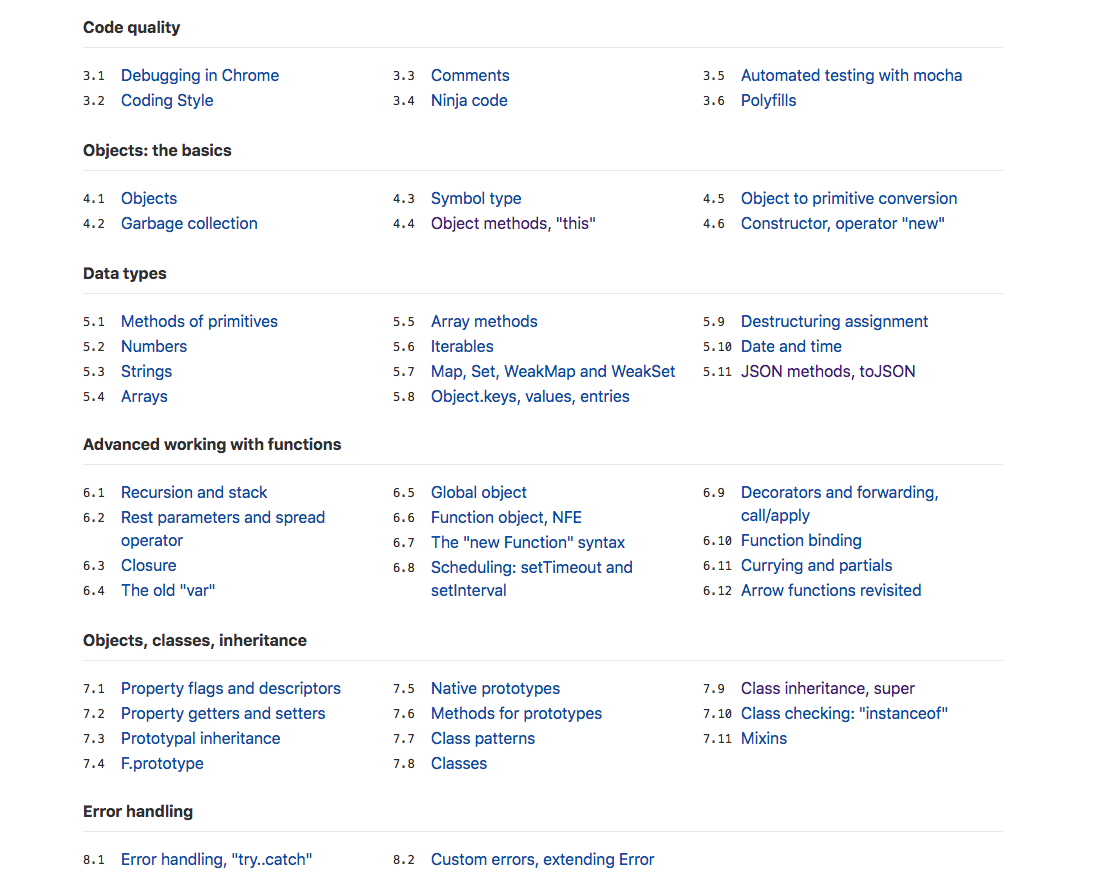Visit the Mixins chapter
The height and width of the screenshot is (894, 1102).
763,738
